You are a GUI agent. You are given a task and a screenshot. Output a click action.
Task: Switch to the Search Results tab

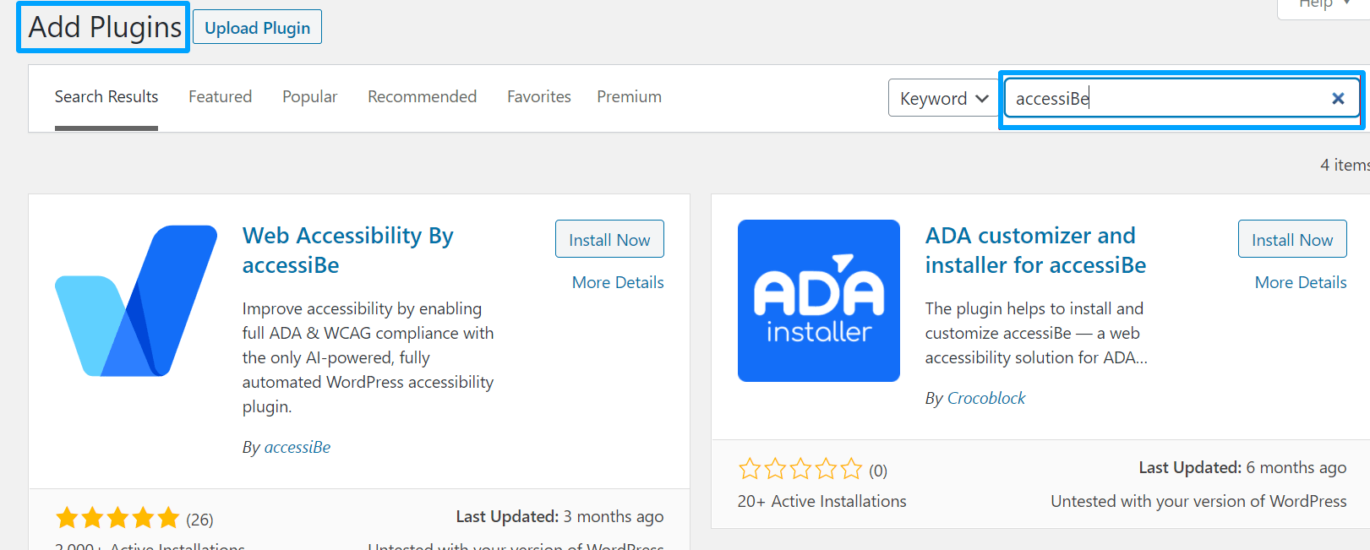pyautogui.click(x=106, y=97)
